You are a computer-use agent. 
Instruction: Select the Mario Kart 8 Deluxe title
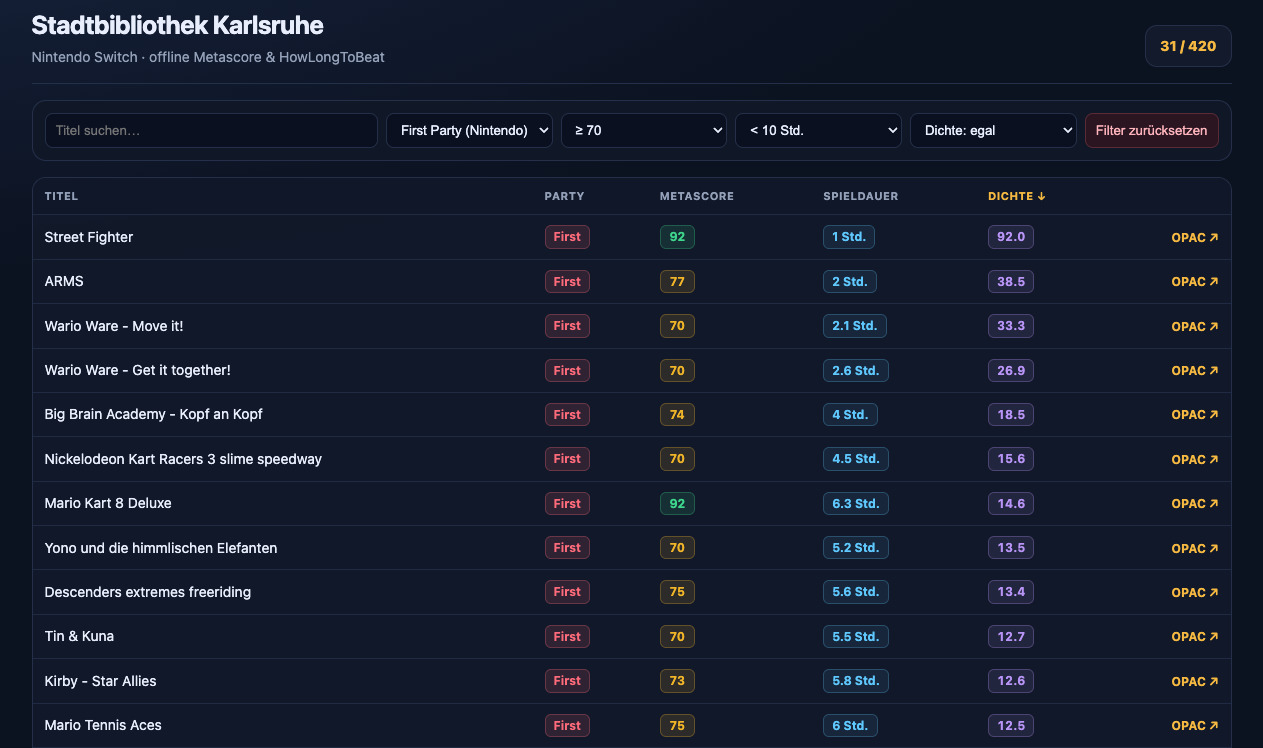point(108,503)
